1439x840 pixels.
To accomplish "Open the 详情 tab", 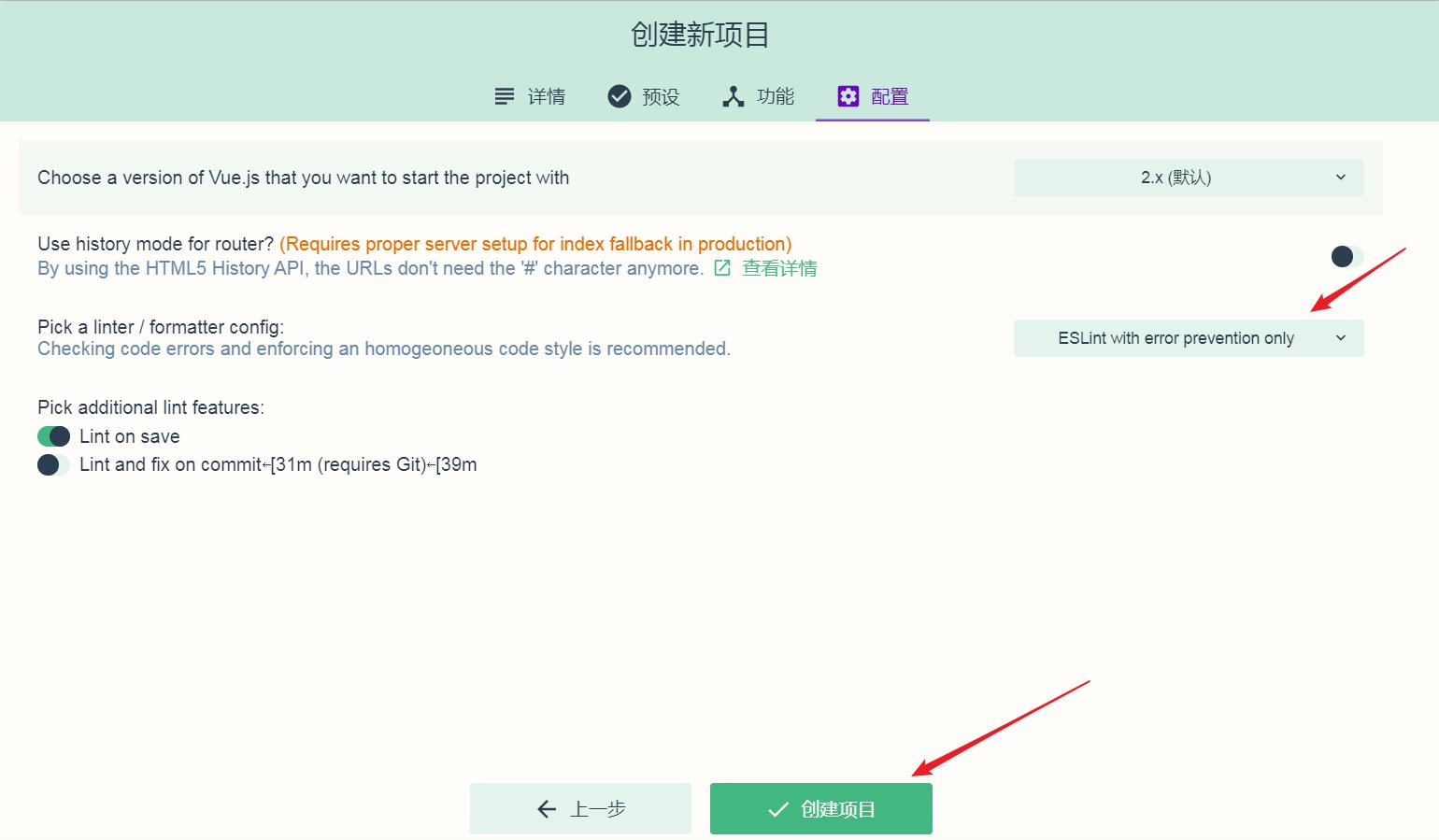I will (x=530, y=96).
